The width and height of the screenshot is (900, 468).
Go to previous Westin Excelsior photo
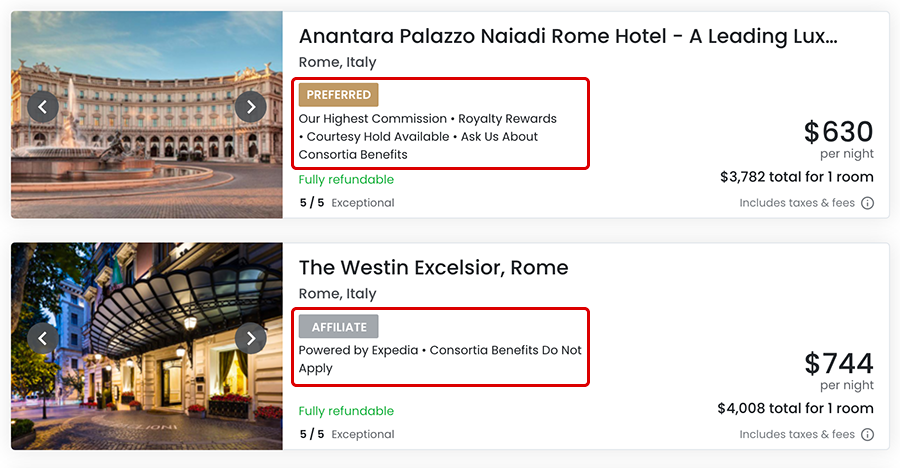coord(43,337)
